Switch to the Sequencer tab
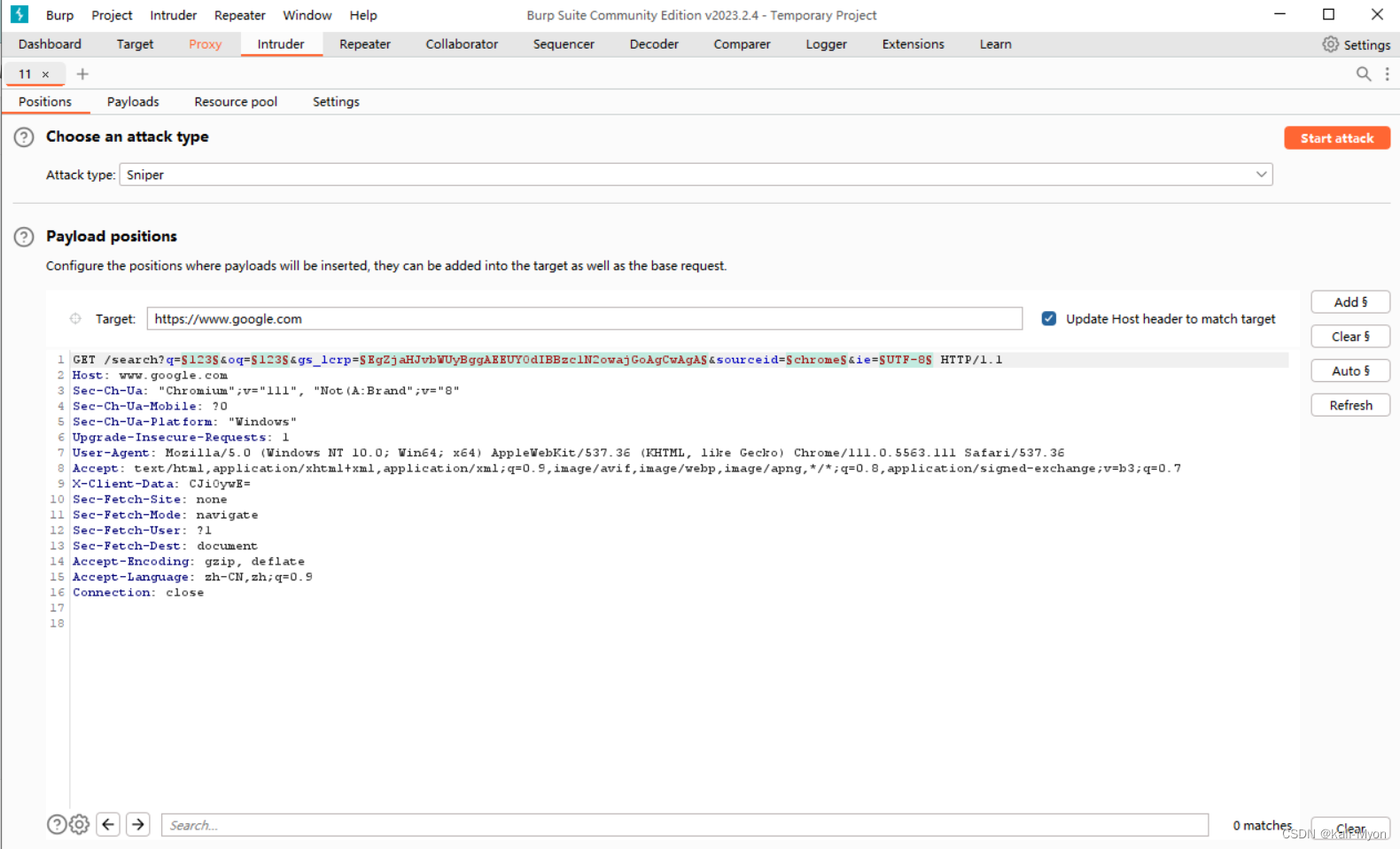 click(564, 44)
